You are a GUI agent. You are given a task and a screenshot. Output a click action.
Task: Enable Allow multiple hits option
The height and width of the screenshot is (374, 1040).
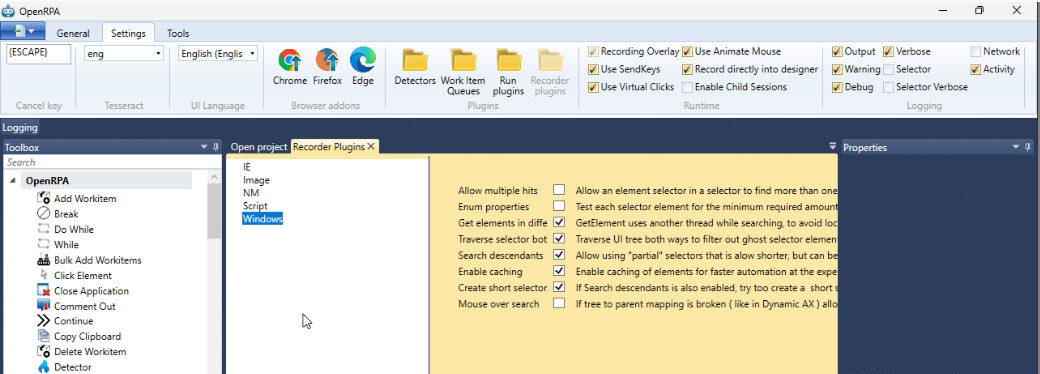[x=559, y=190]
